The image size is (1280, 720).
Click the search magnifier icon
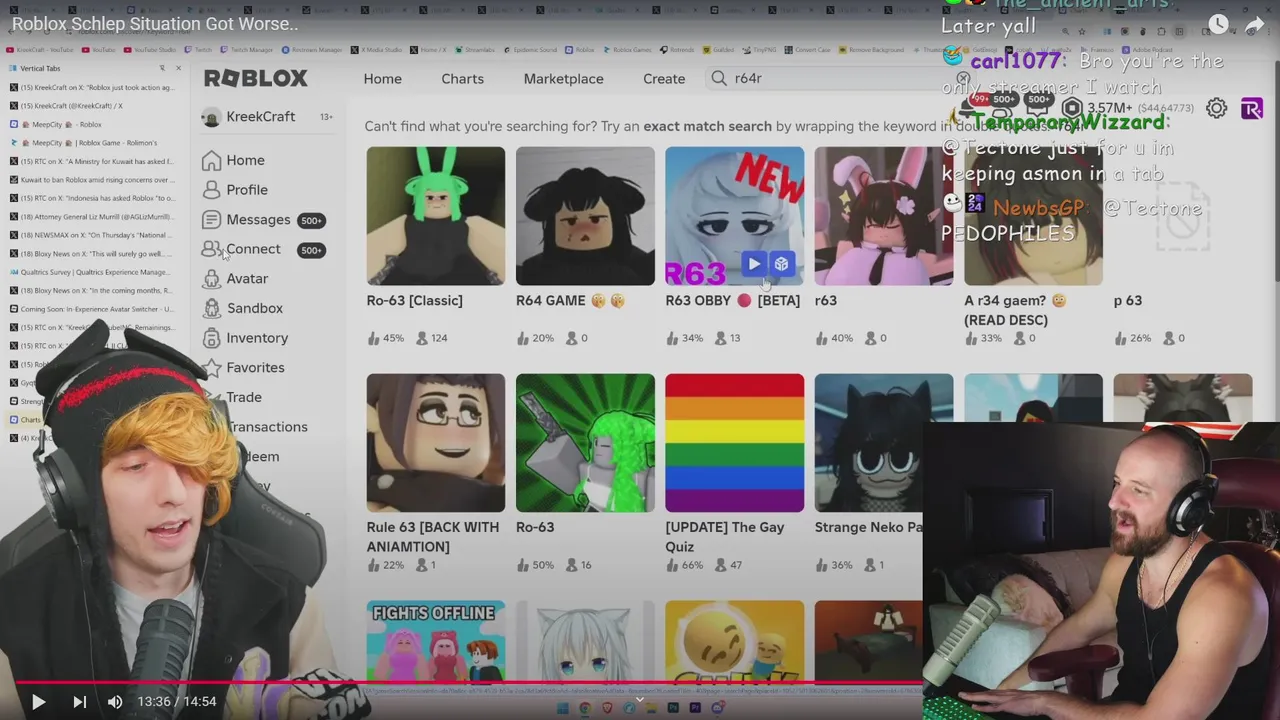719,78
